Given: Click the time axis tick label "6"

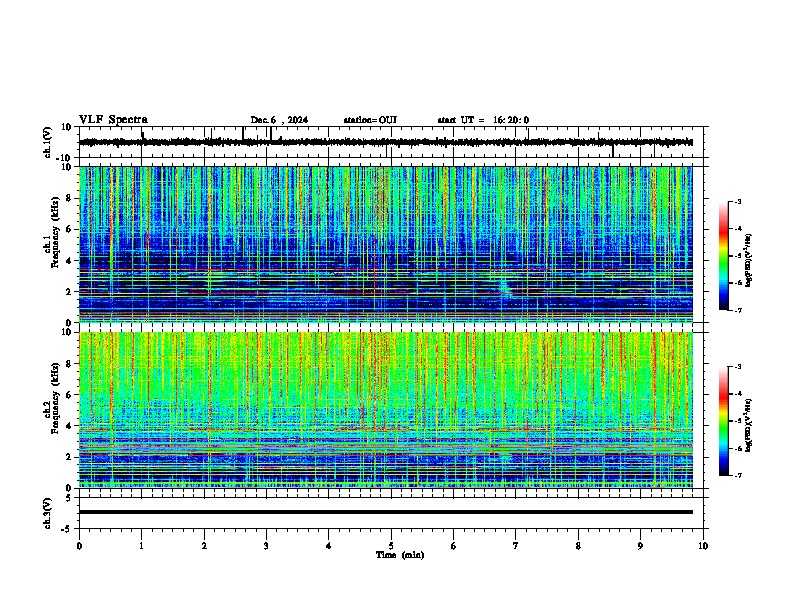Looking at the screenshot, I should [x=453, y=546].
